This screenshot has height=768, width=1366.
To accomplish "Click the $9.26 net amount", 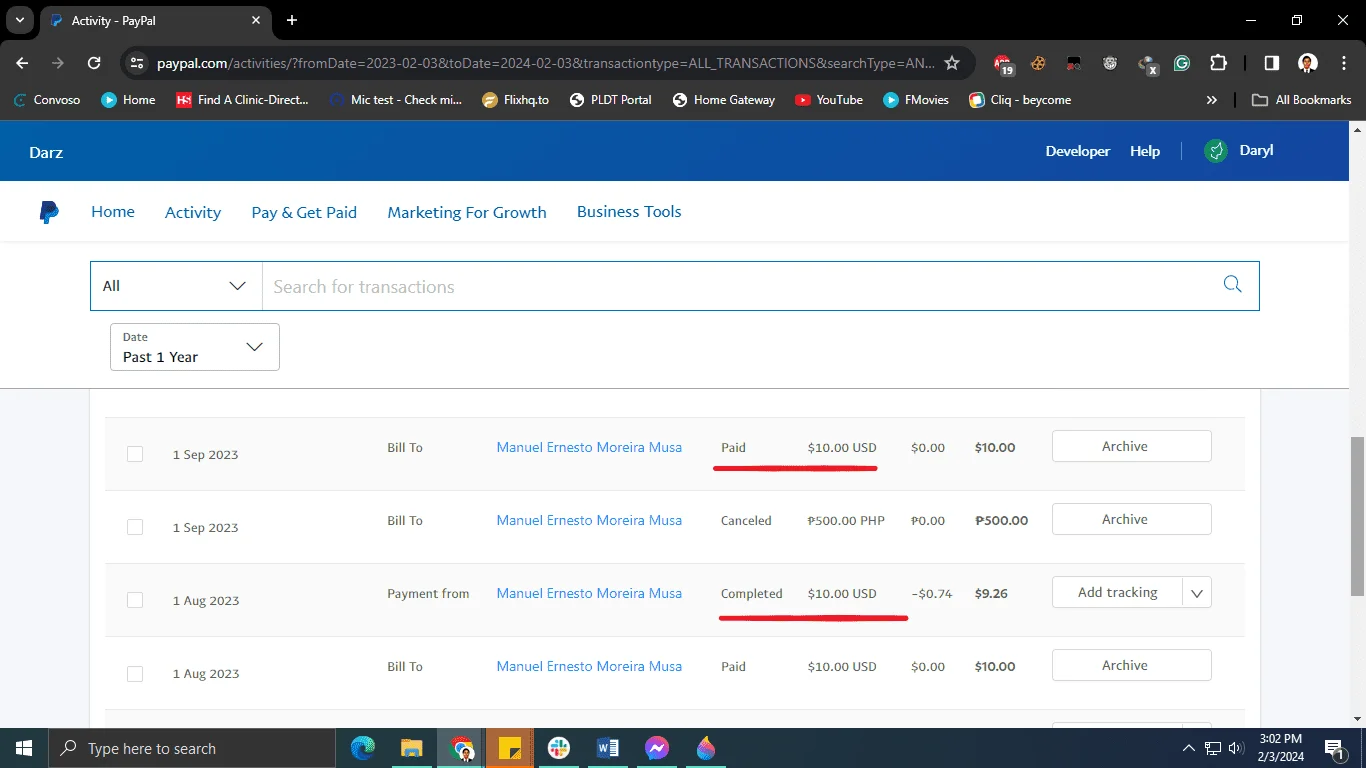I will click(x=991, y=594).
